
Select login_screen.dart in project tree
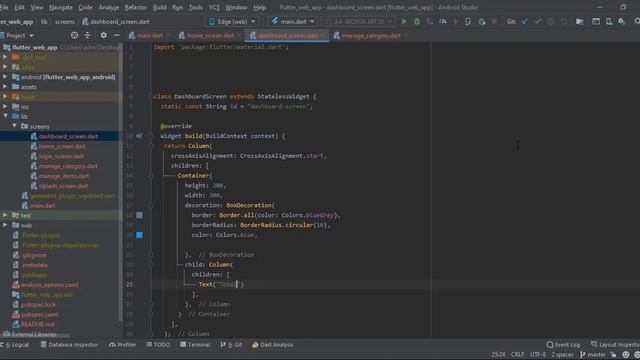point(61,156)
